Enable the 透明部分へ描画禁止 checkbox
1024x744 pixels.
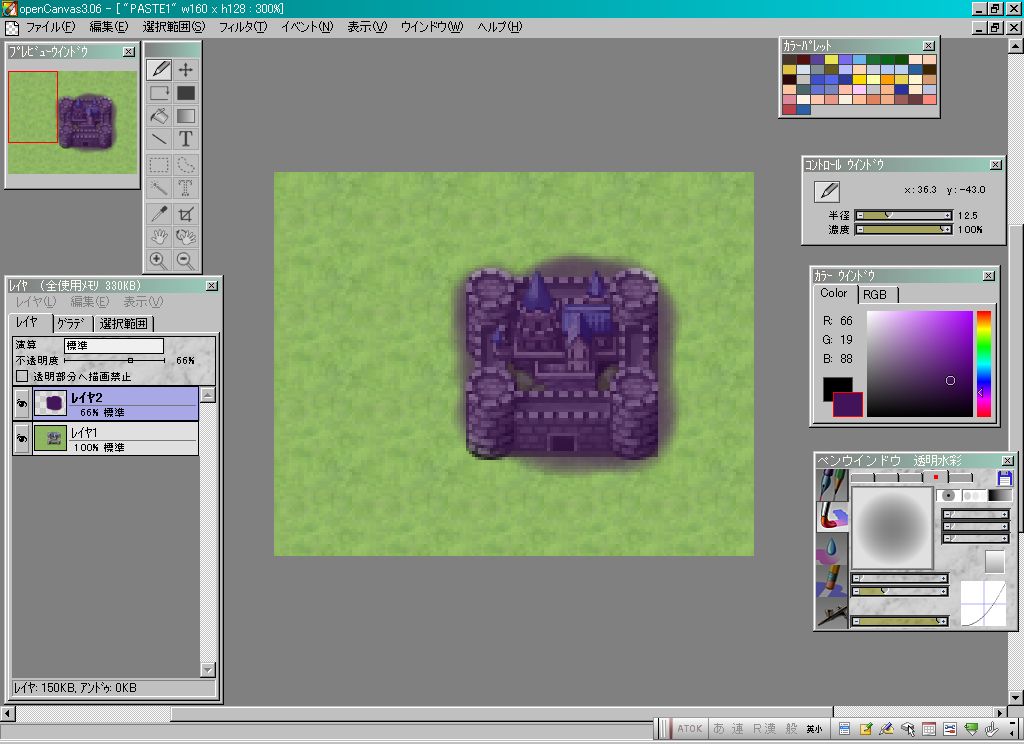tap(22, 376)
